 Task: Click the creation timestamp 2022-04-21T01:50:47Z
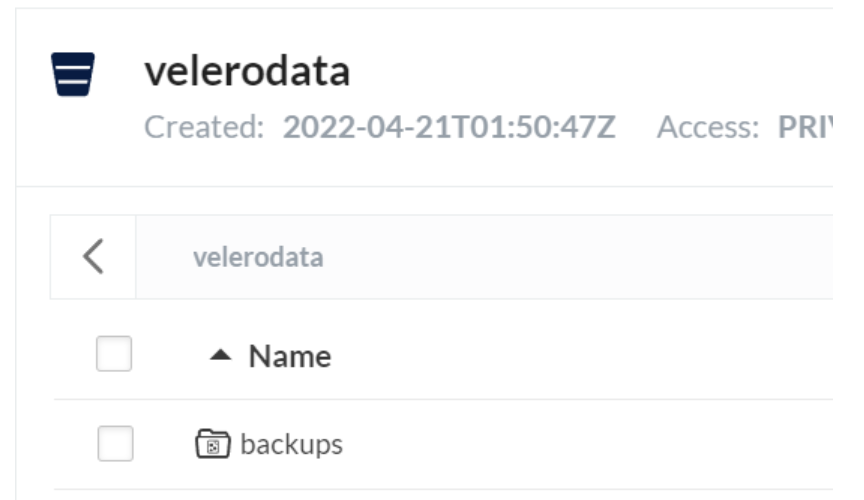(x=449, y=127)
